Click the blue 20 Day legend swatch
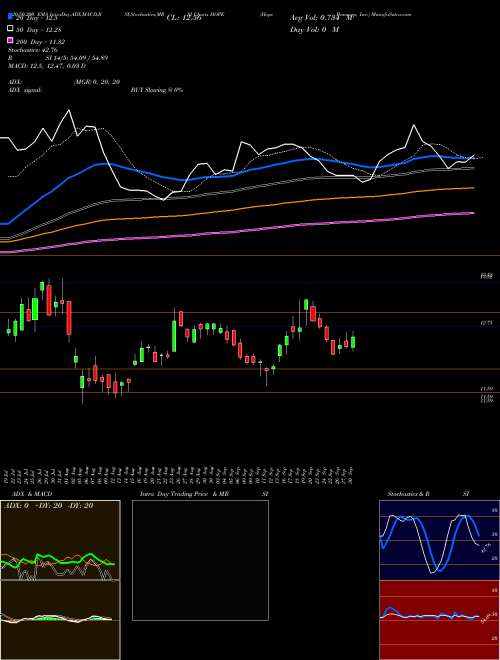This screenshot has height=660, width=500. 11,17
